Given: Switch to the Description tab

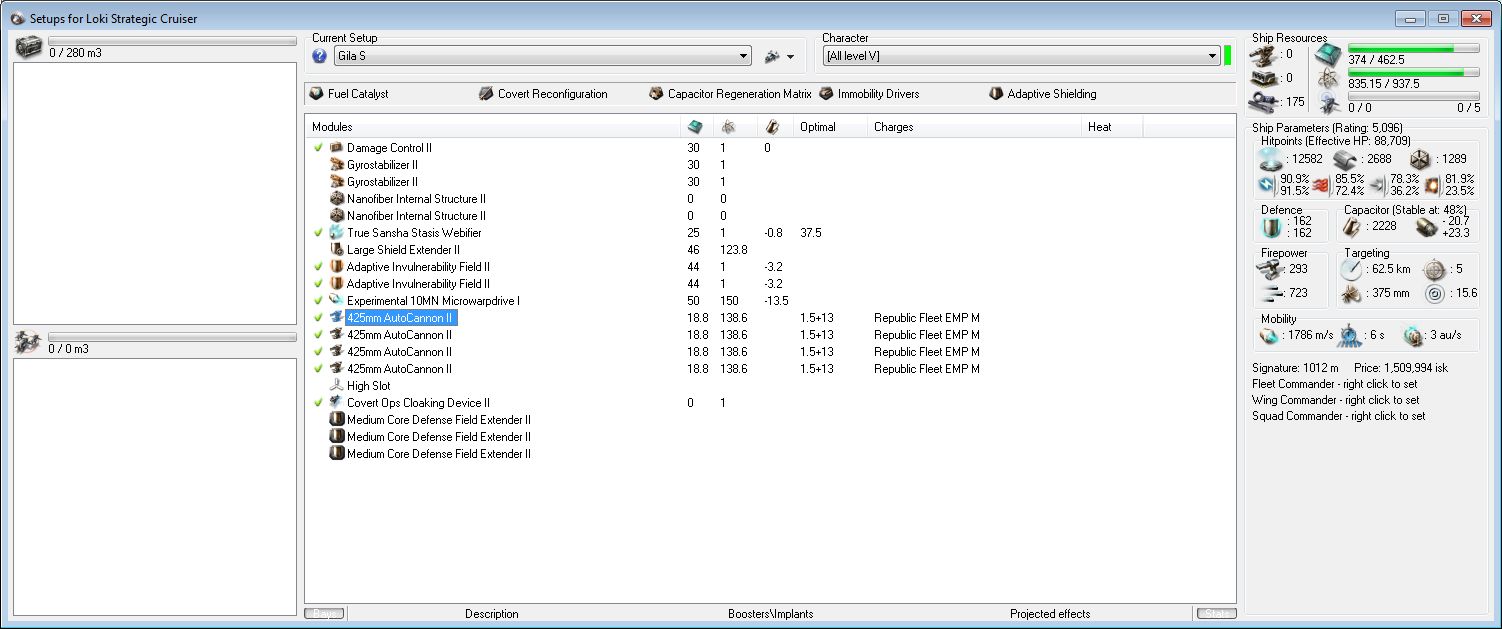Looking at the screenshot, I should [x=492, y=614].
